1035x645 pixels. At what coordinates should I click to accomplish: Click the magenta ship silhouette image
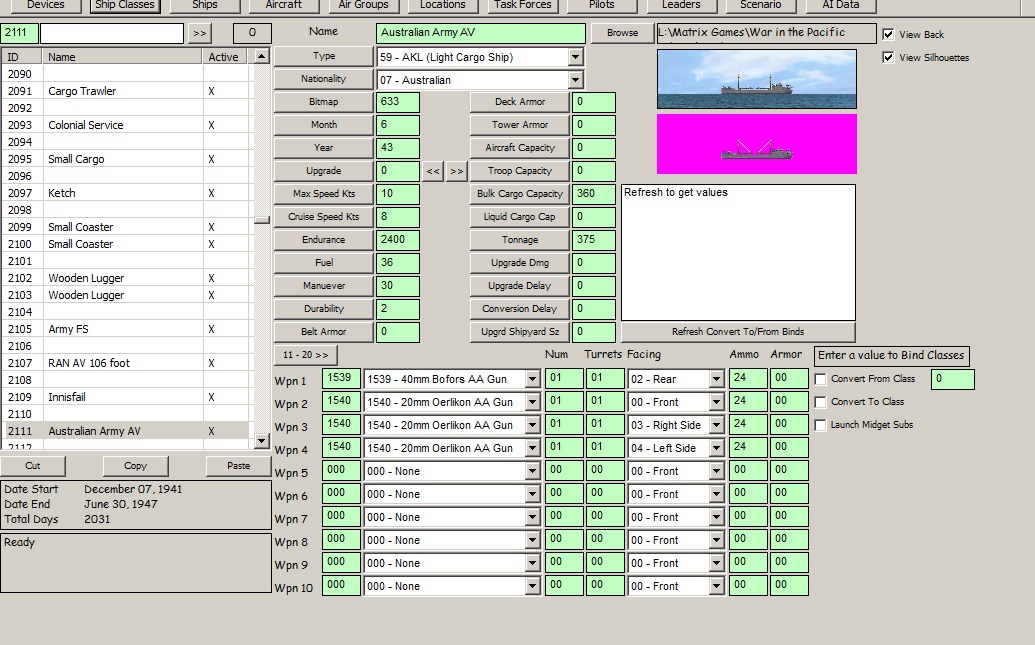click(x=756, y=144)
